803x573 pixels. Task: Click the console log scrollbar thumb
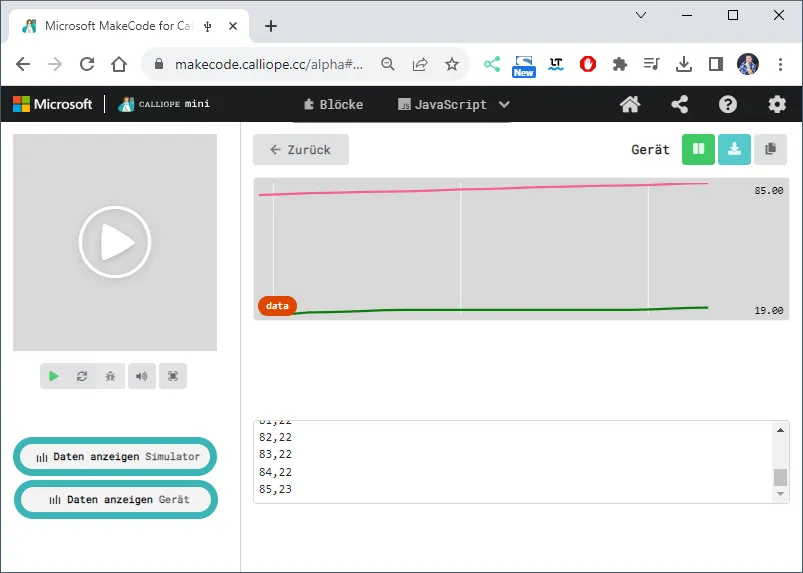[x=780, y=477]
